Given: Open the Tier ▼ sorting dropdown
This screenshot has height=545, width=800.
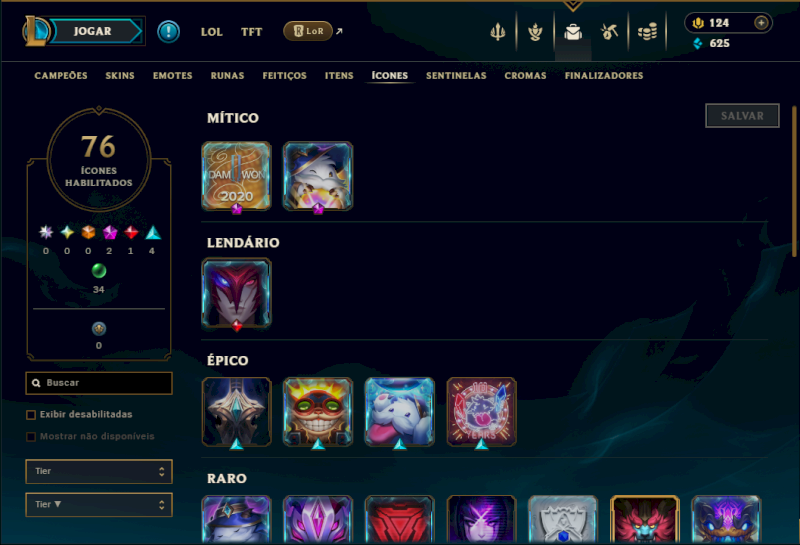Looking at the screenshot, I should tap(99, 505).
